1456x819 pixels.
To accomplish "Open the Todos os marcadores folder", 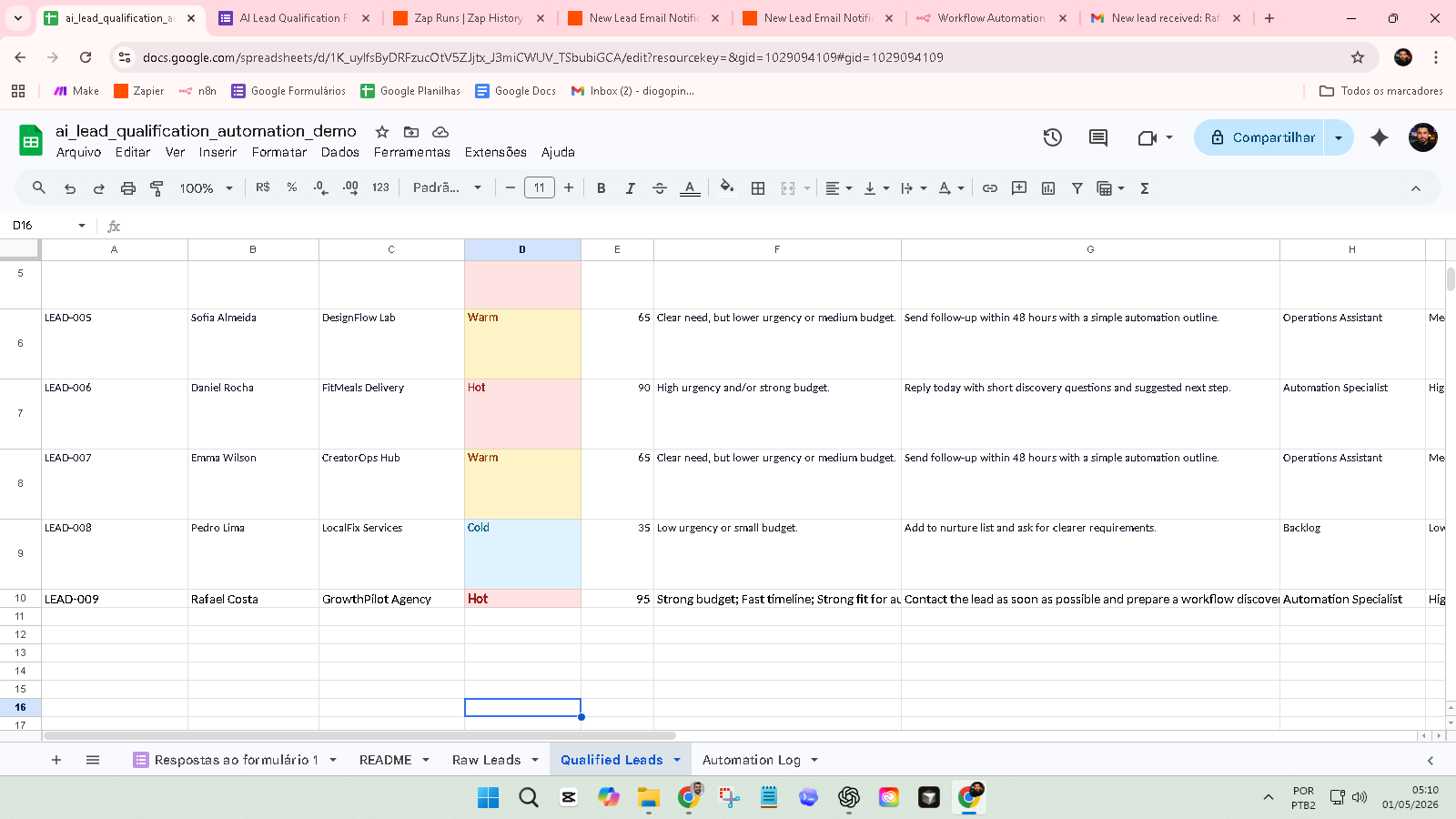I will tap(1381, 91).
